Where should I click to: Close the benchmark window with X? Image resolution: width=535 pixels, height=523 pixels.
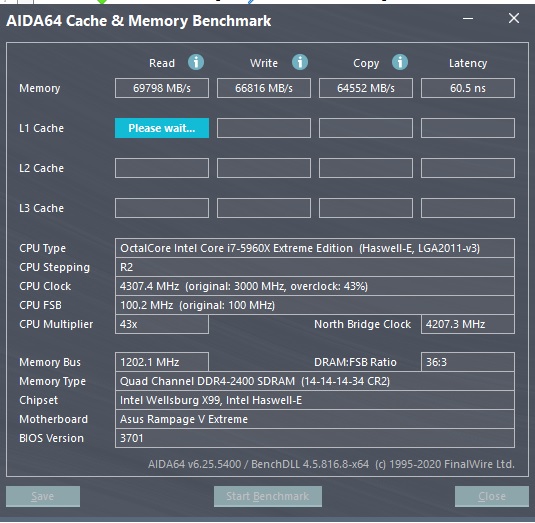[x=514, y=18]
